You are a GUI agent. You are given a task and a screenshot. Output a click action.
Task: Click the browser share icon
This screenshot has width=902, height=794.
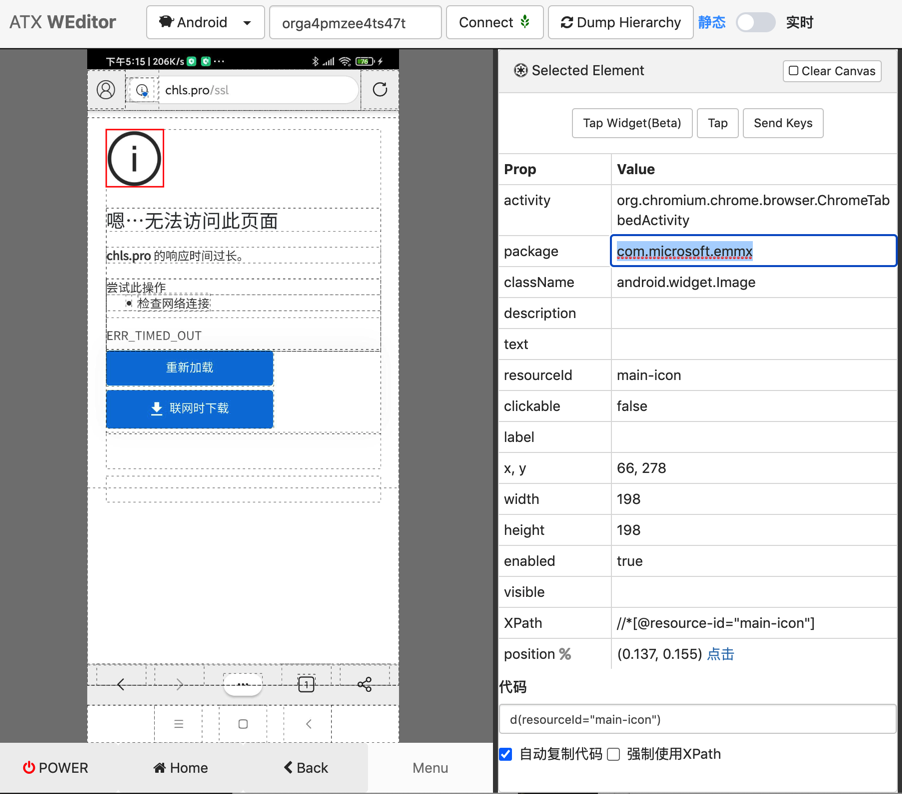click(365, 684)
